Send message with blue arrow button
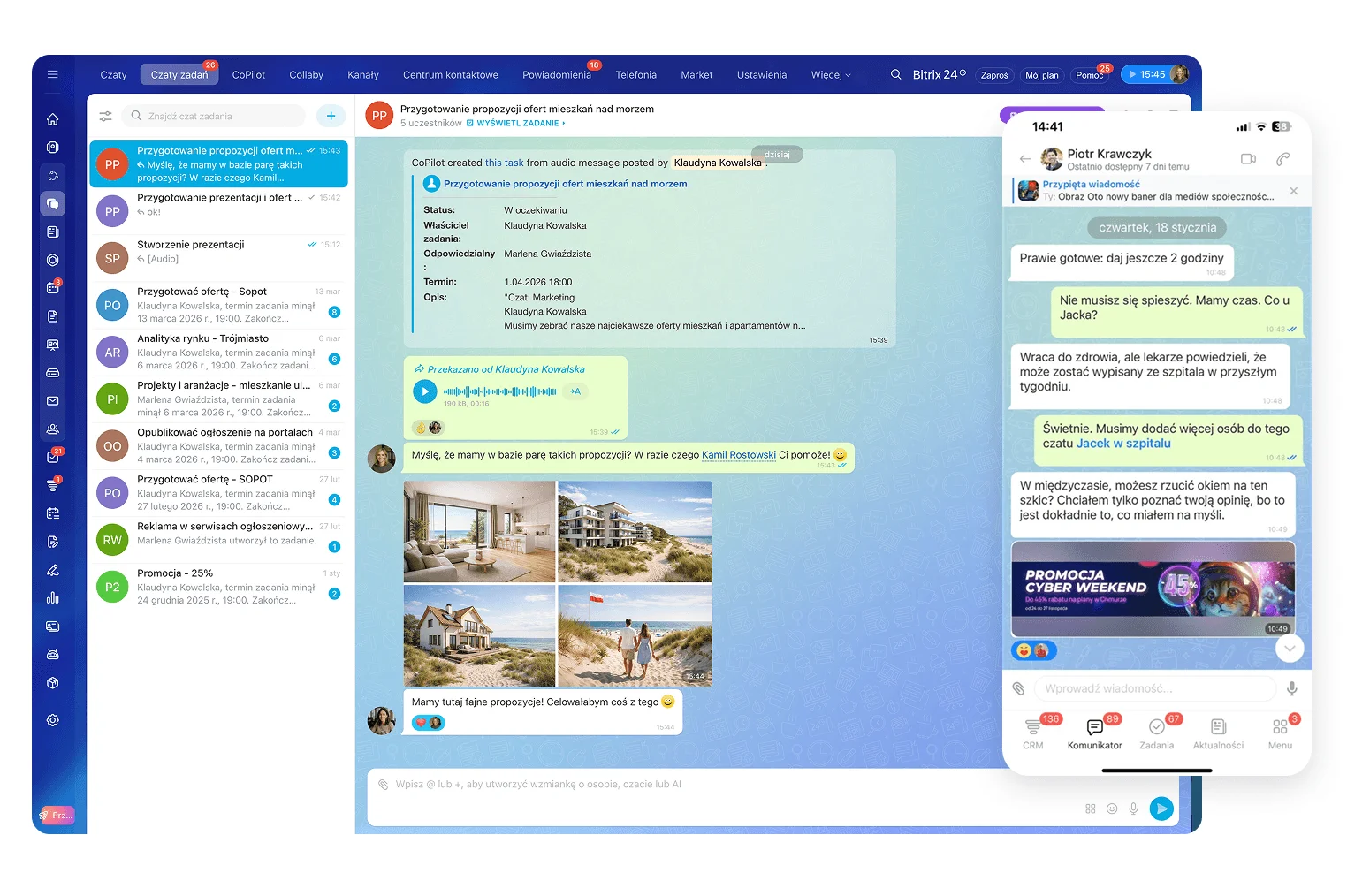This screenshot has height=896, width=1347. (1161, 808)
